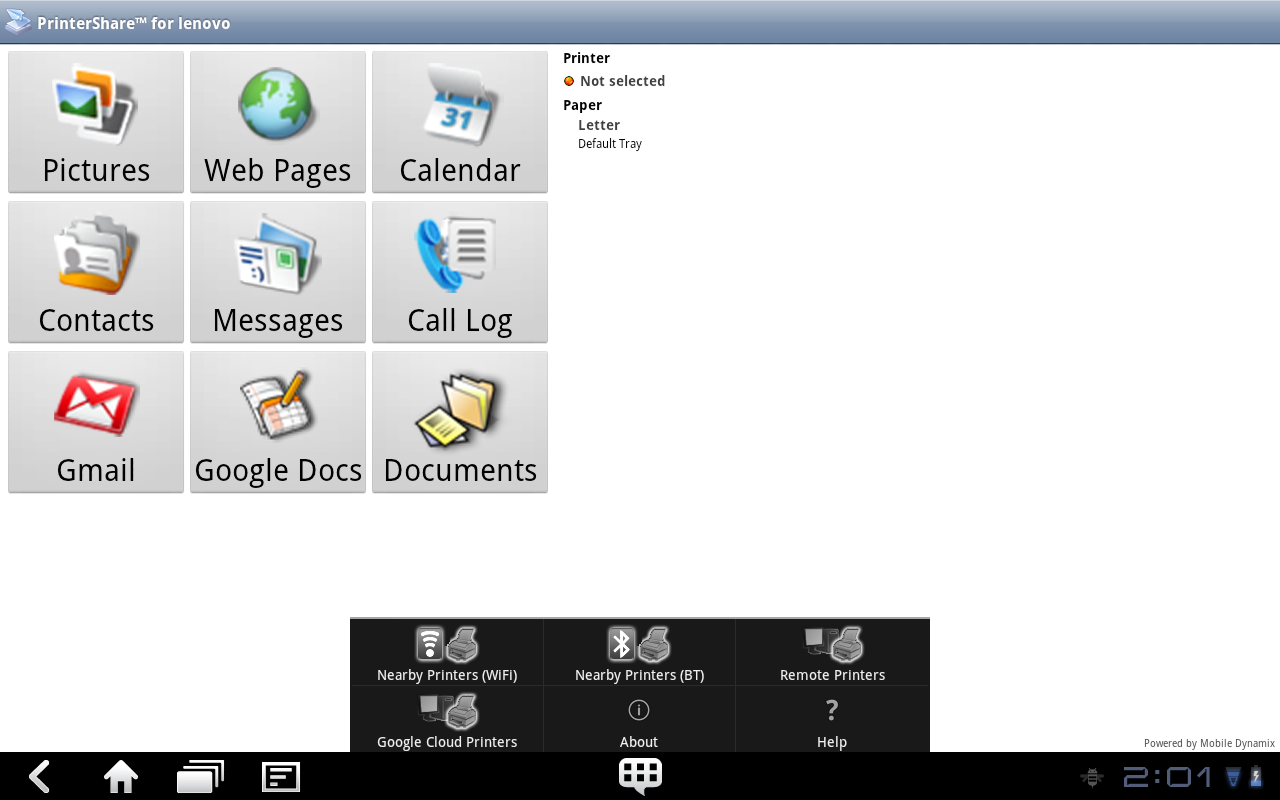This screenshot has height=800, width=1280.
Task: Tap the system clock showing 2:01
Action: pos(1167,777)
